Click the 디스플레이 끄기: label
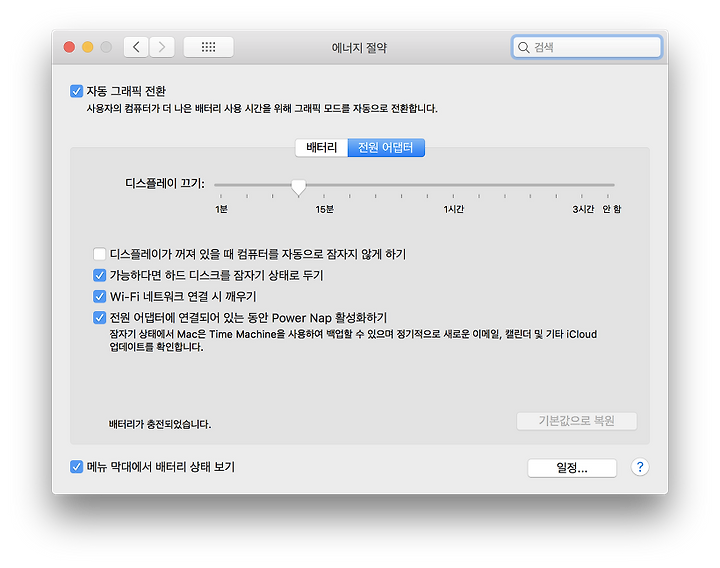The height and width of the screenshot is (568, 720). click(165, 184)
